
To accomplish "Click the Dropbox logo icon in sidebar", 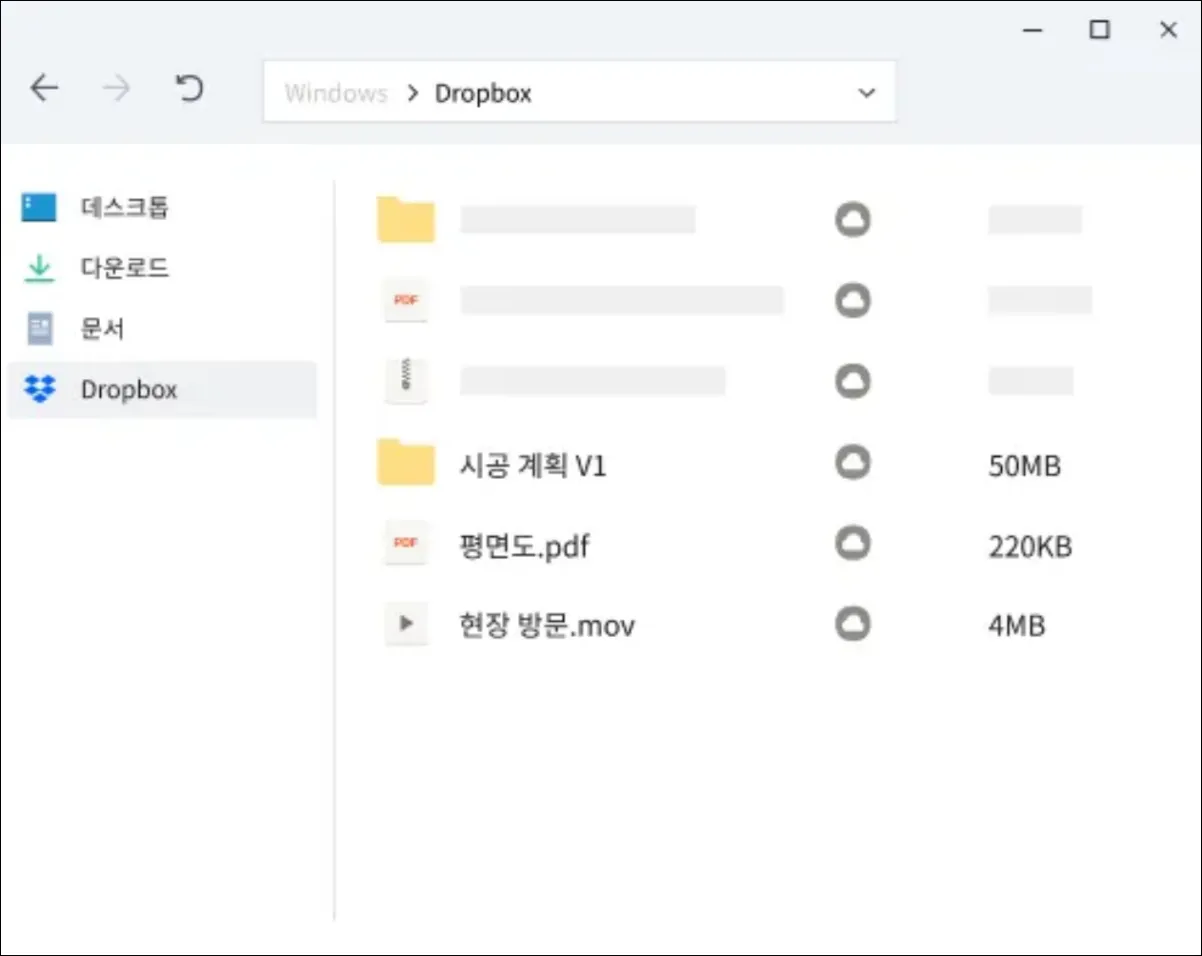I will click(x=40, y=389).
